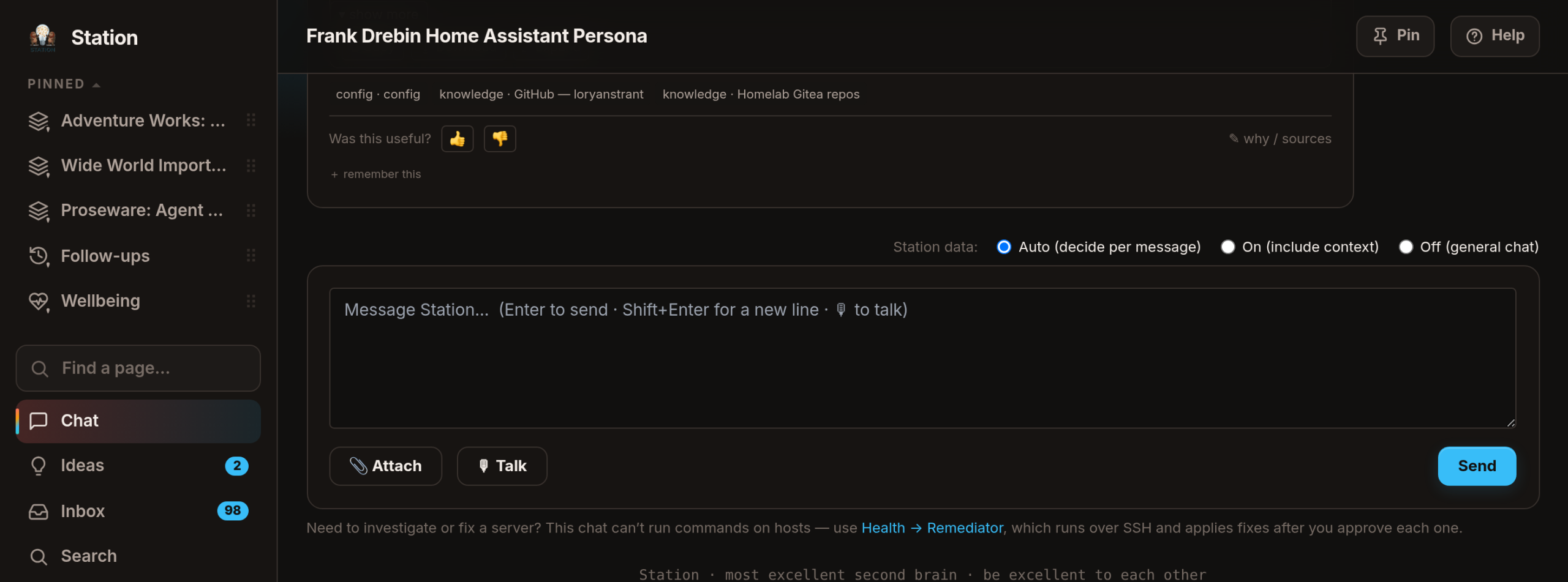The image size is (1568, 582).
Task: Click the Inbox badge showing 98
Action: pos(233,510)
